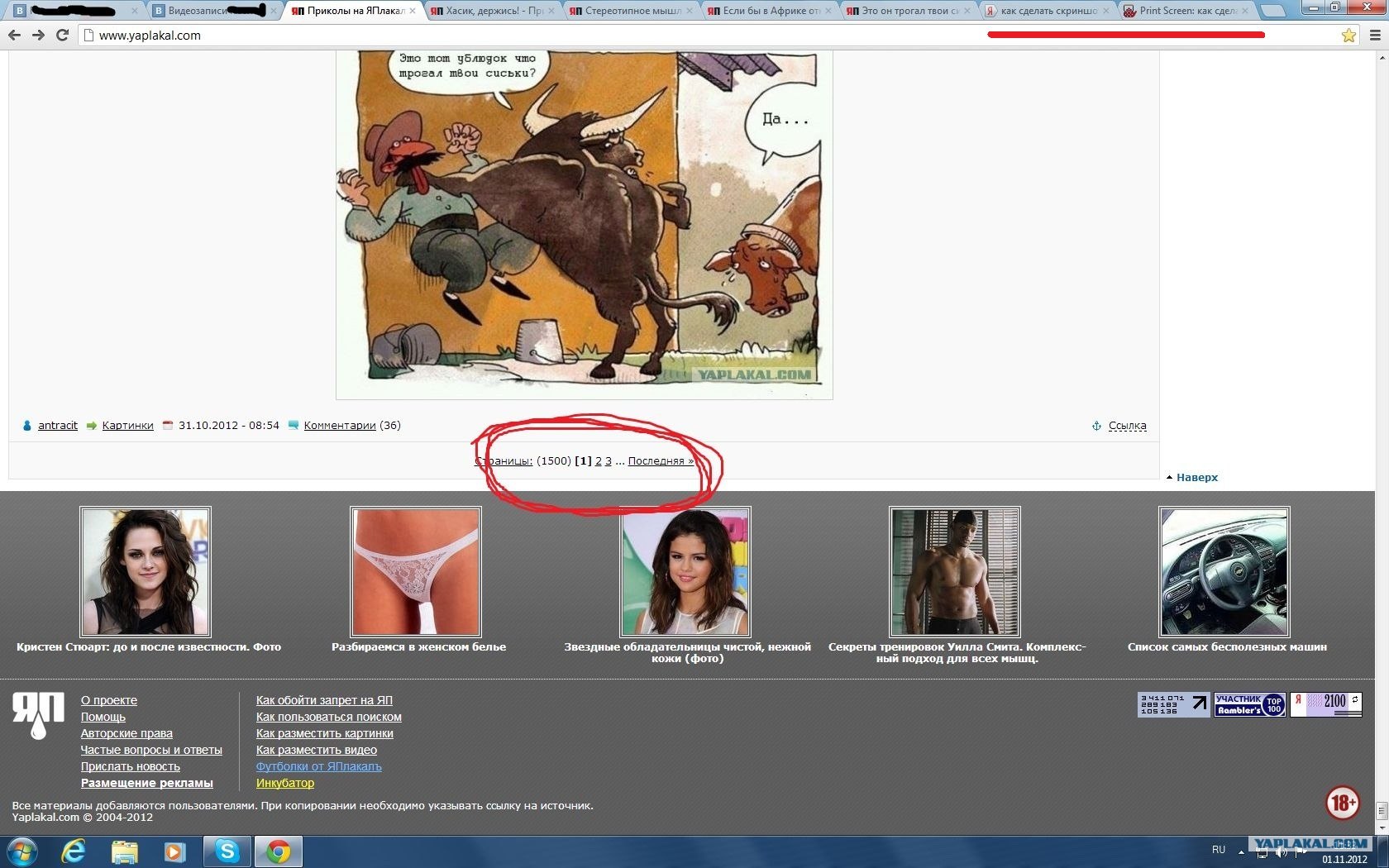
Task: Open the Инкубатор link
Action: click(285, 783)
